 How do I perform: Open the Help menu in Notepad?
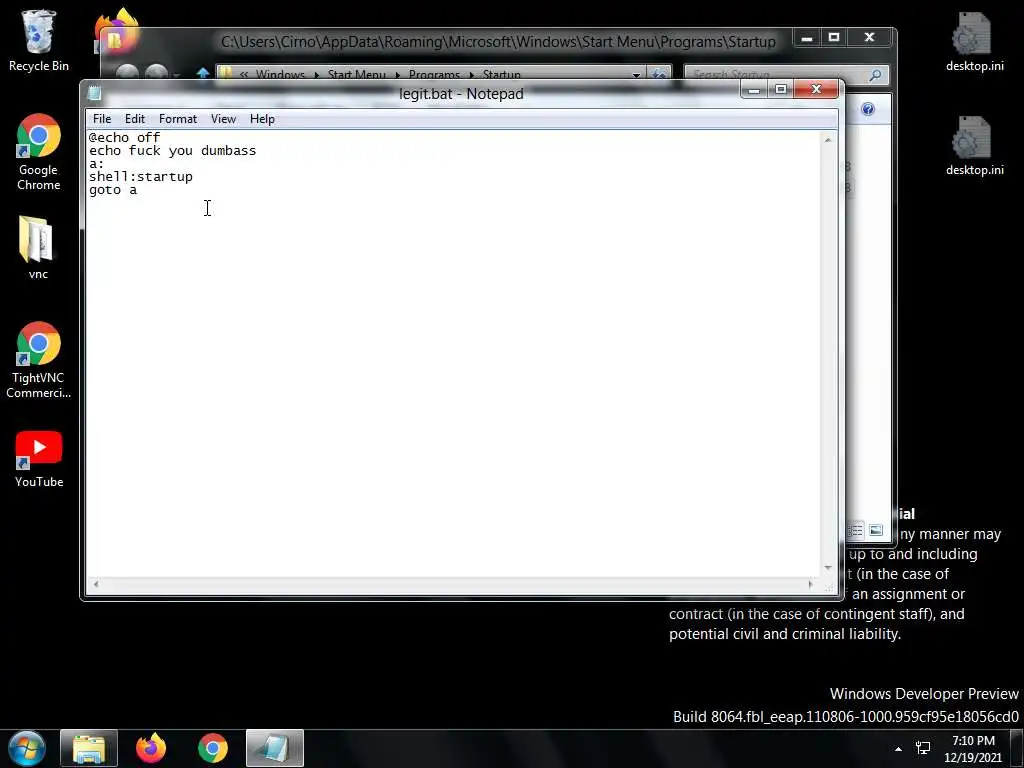pos(262,119)
